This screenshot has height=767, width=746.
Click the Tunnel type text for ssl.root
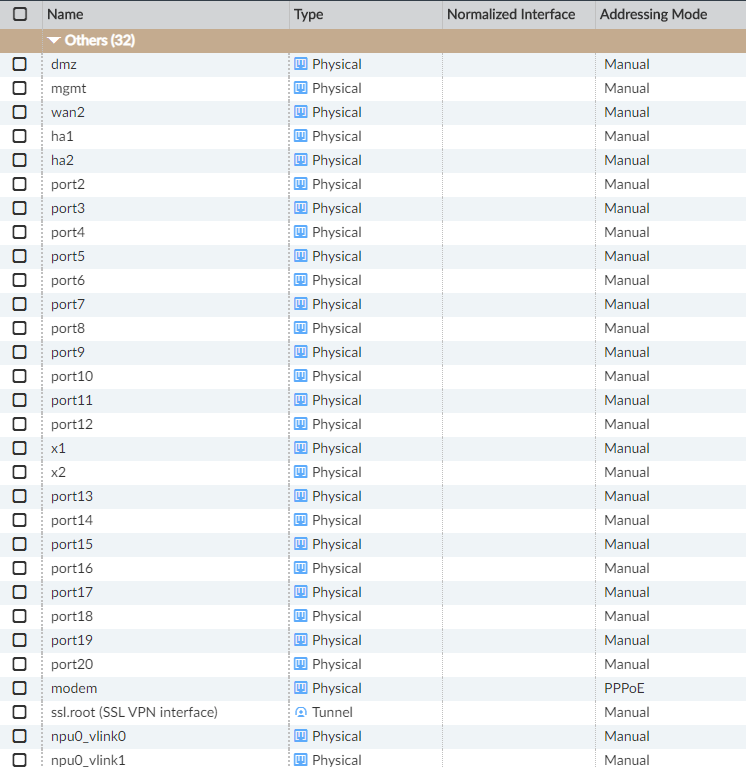[x=332, y=712]
